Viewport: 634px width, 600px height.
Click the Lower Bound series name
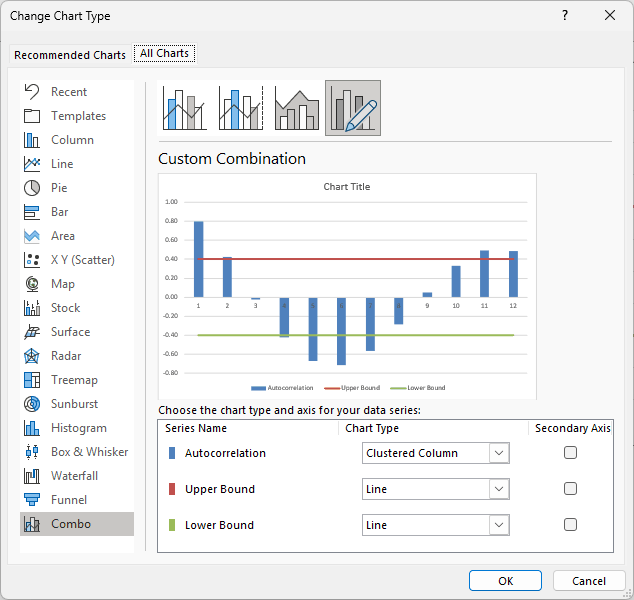pos(219,525)
